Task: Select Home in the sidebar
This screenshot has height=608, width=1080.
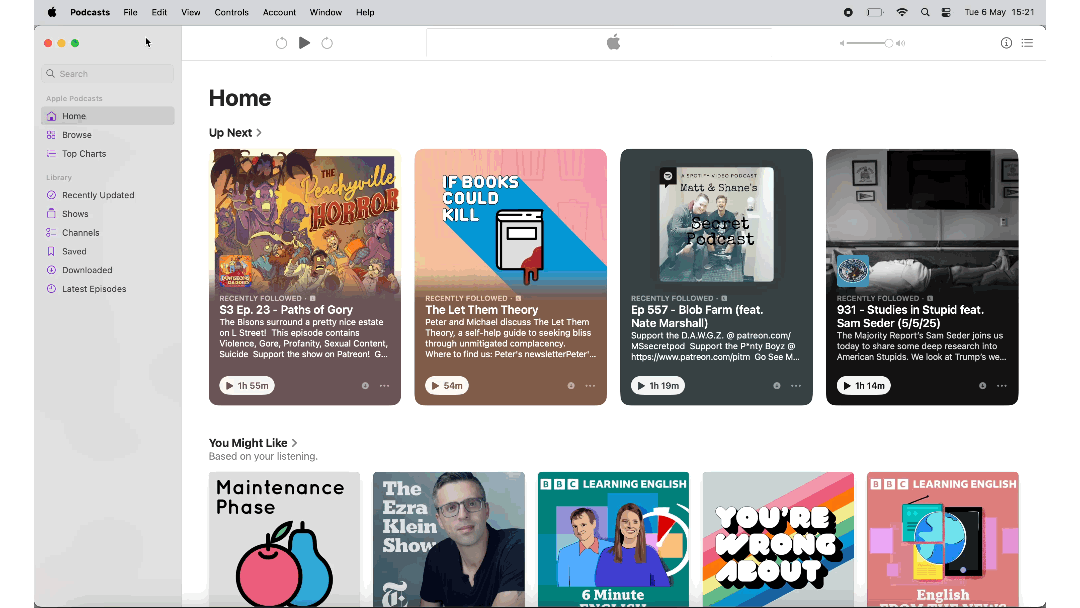Action: 107,116
